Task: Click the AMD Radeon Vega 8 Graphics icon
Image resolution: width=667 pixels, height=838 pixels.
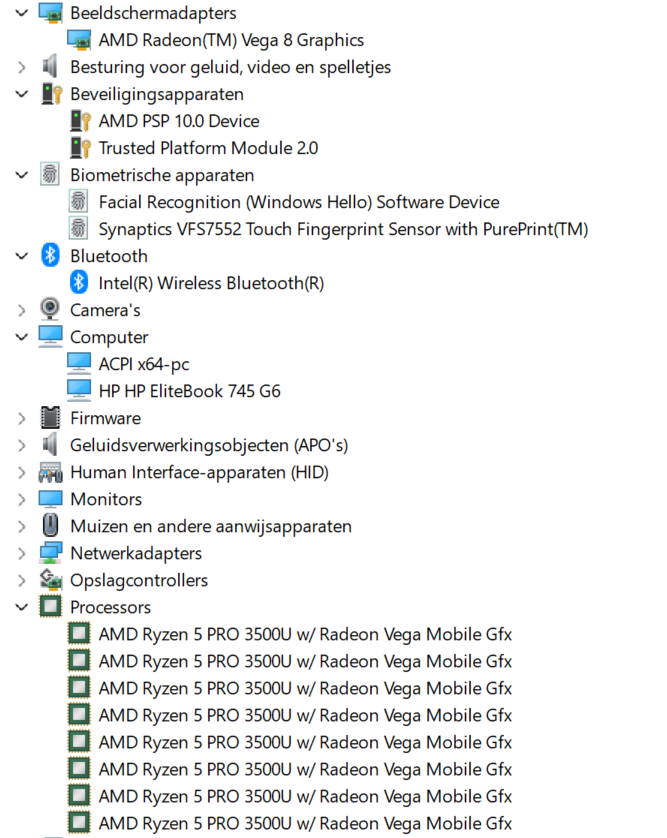Action: 79,40
